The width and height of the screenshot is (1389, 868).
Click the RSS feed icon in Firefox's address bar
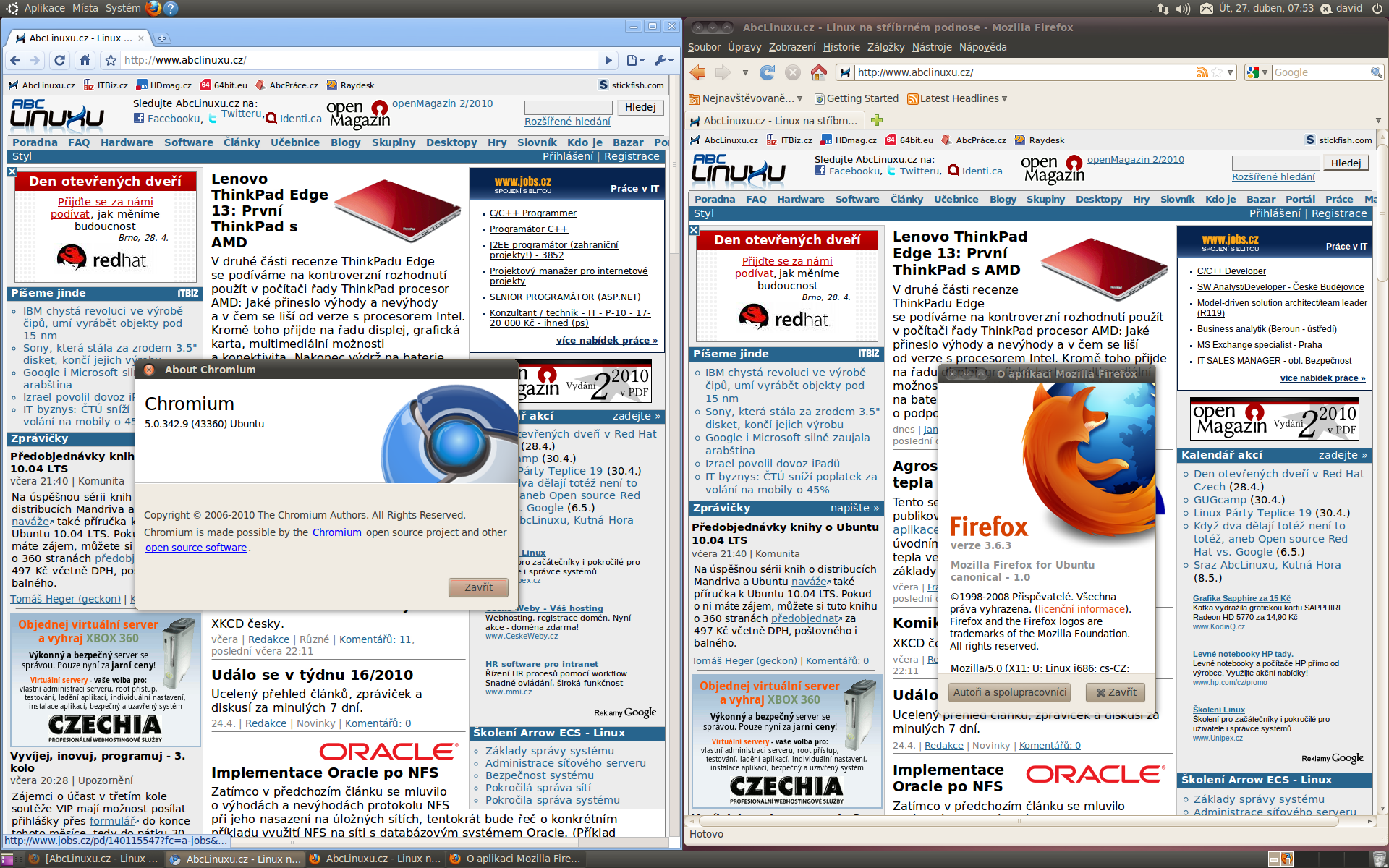[x=1202, y=72]
